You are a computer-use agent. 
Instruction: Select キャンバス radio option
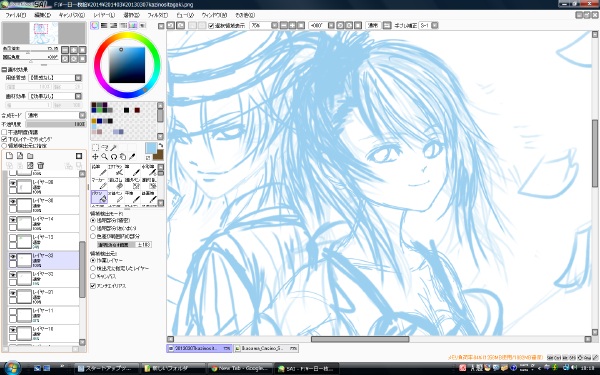click(x=93, y=276)
